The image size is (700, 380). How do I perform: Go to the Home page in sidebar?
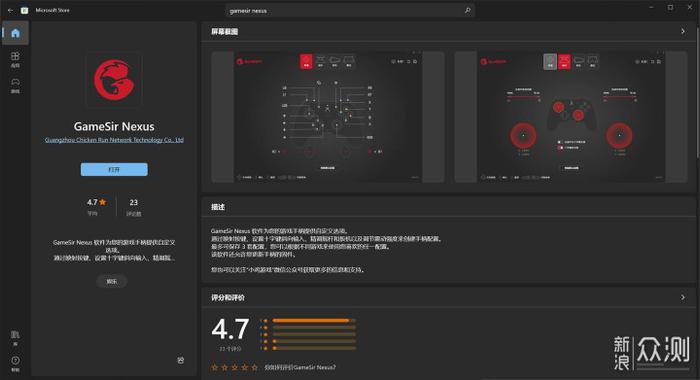[x=15, y=33]
